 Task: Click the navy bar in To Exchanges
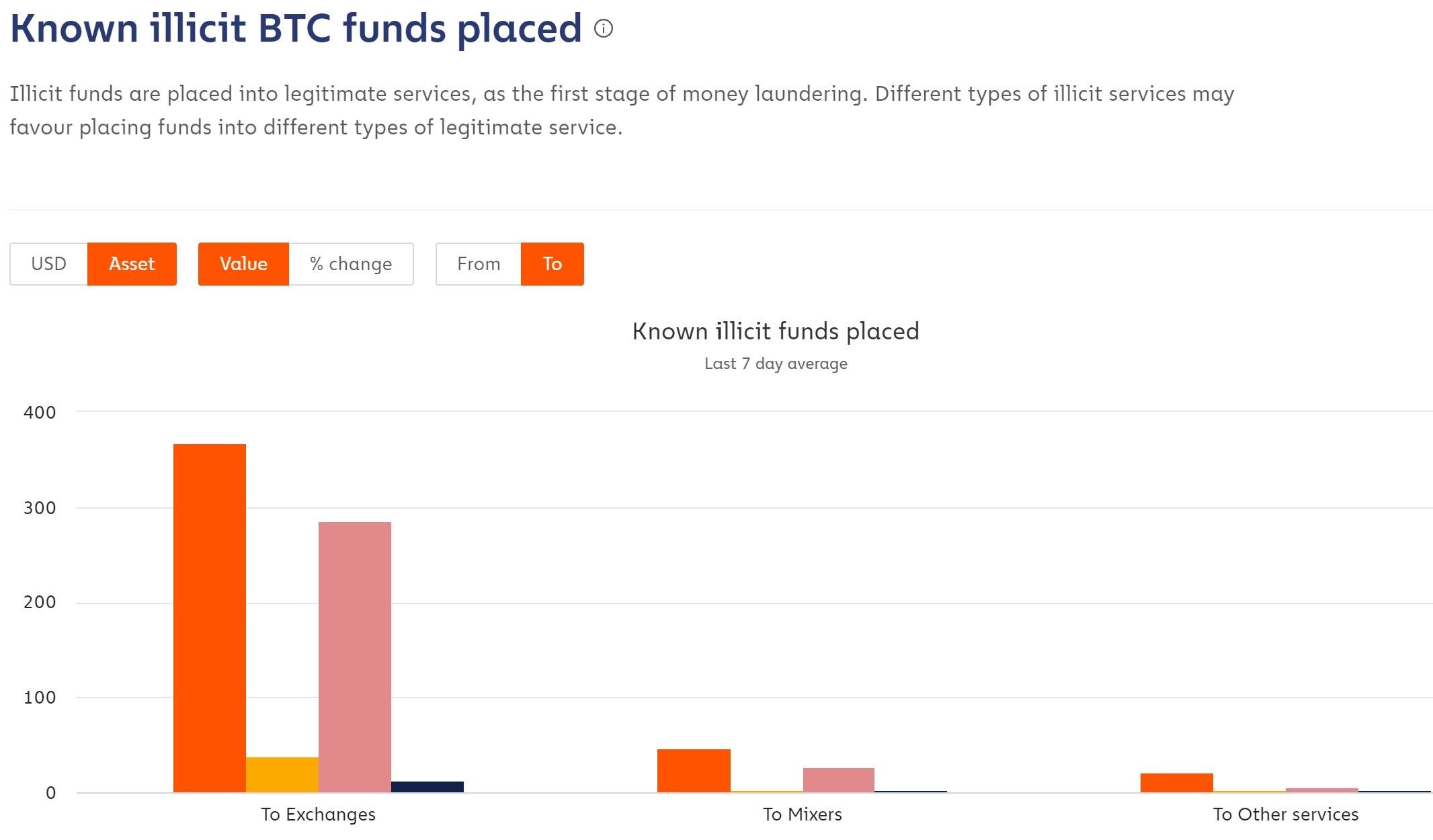(x=427, y=787)
